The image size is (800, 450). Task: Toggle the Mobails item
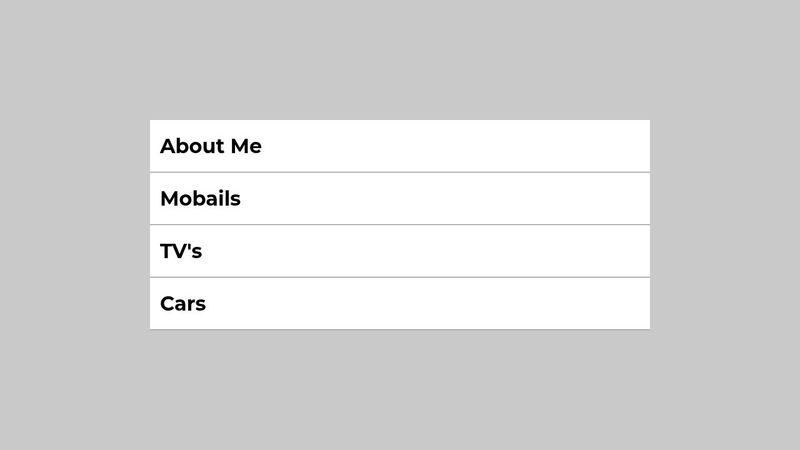400,199
